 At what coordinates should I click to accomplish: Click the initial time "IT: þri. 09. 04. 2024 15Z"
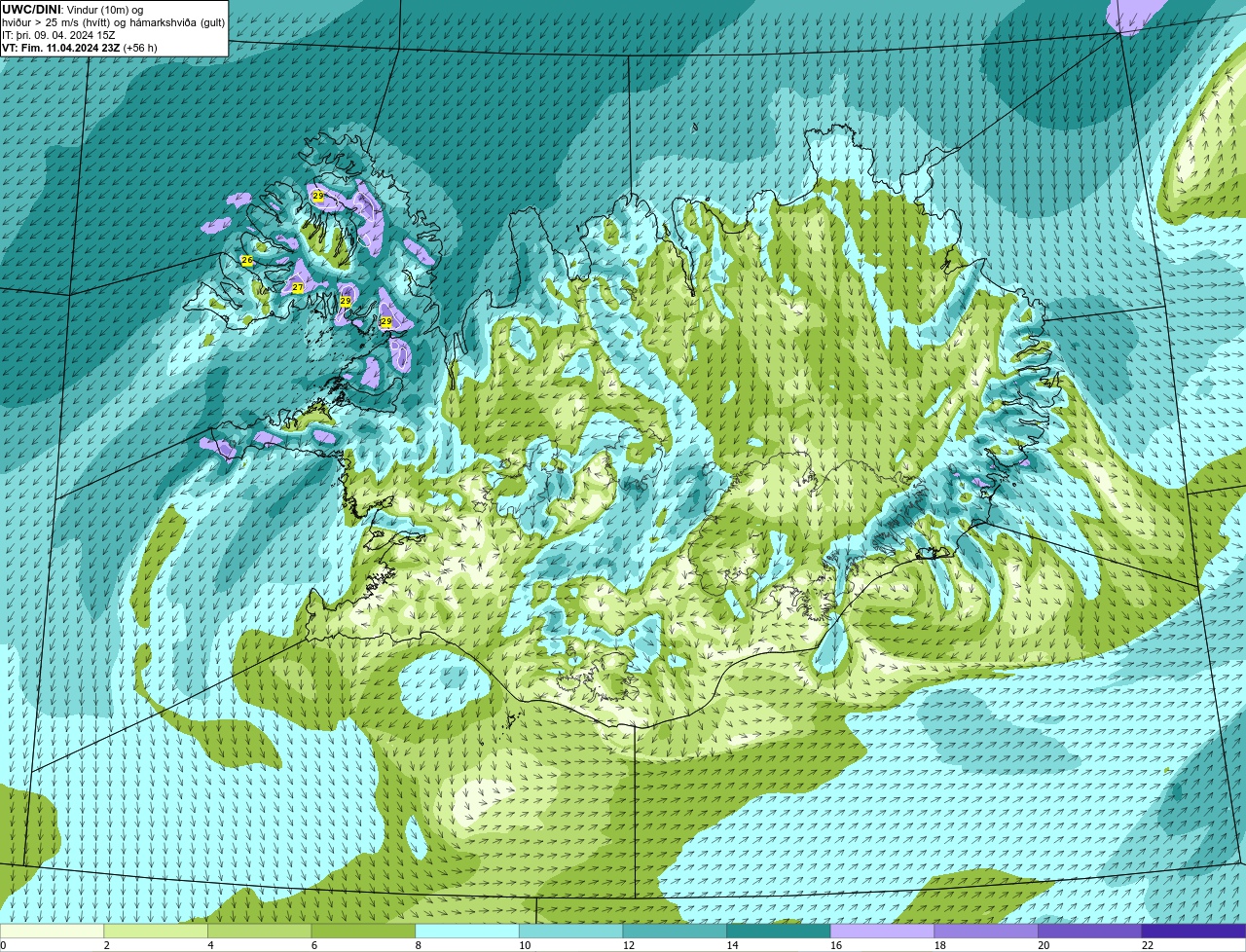point(58,35)
